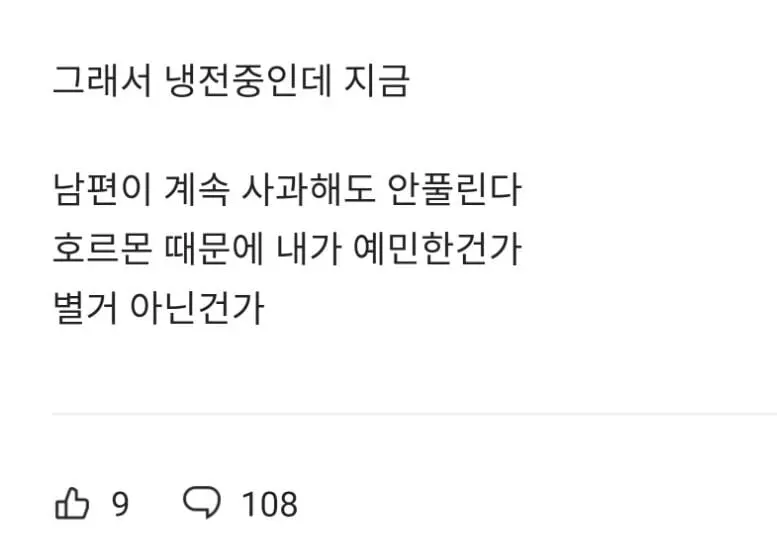Image resolution: width=777 pixels, height=555 pixels.
Task: Click the like count 9
Action: [x=120, y=503]
